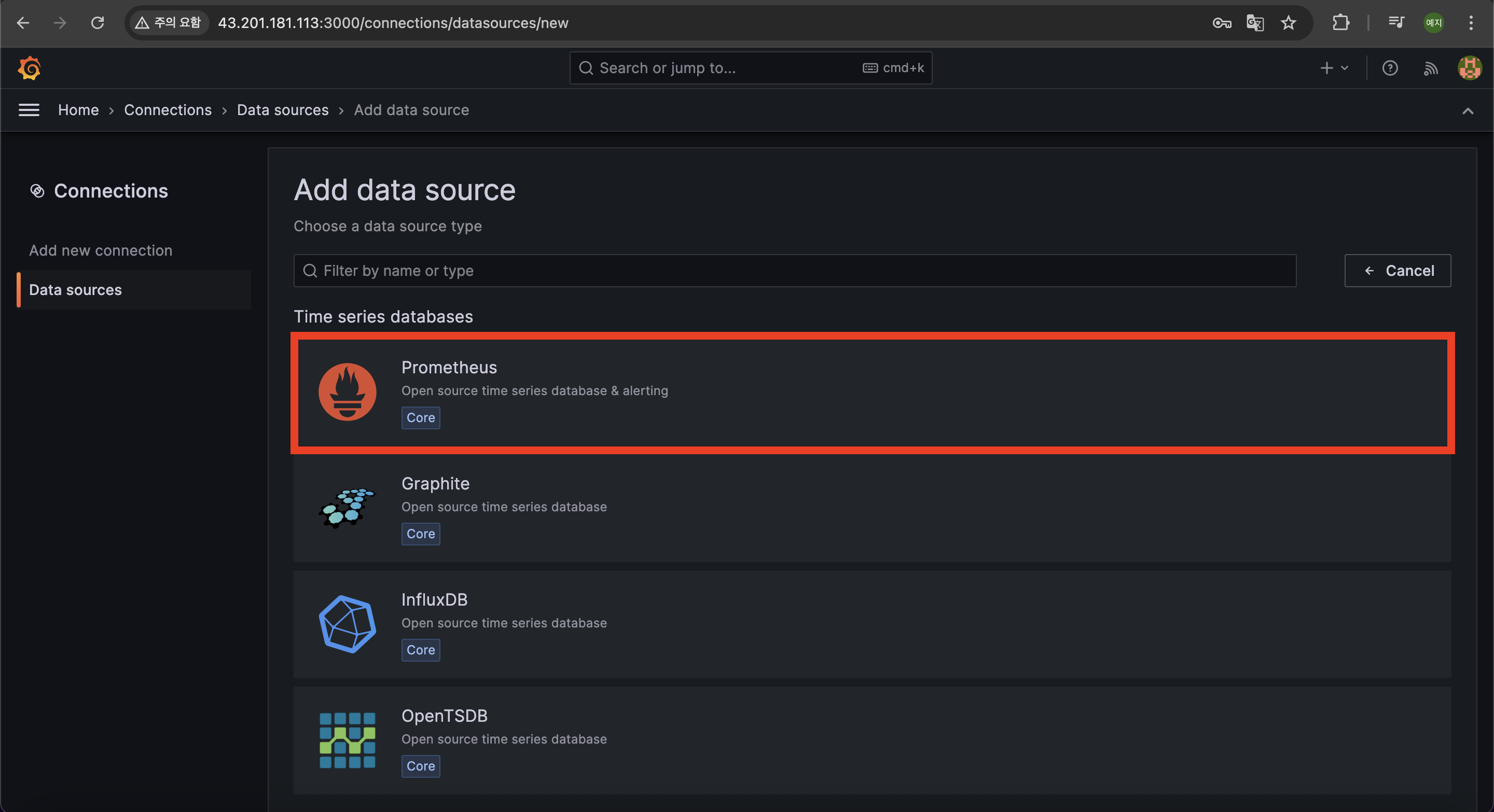Reload the browser page
The image size is (1494, 812).
click(x=98, y=23)
